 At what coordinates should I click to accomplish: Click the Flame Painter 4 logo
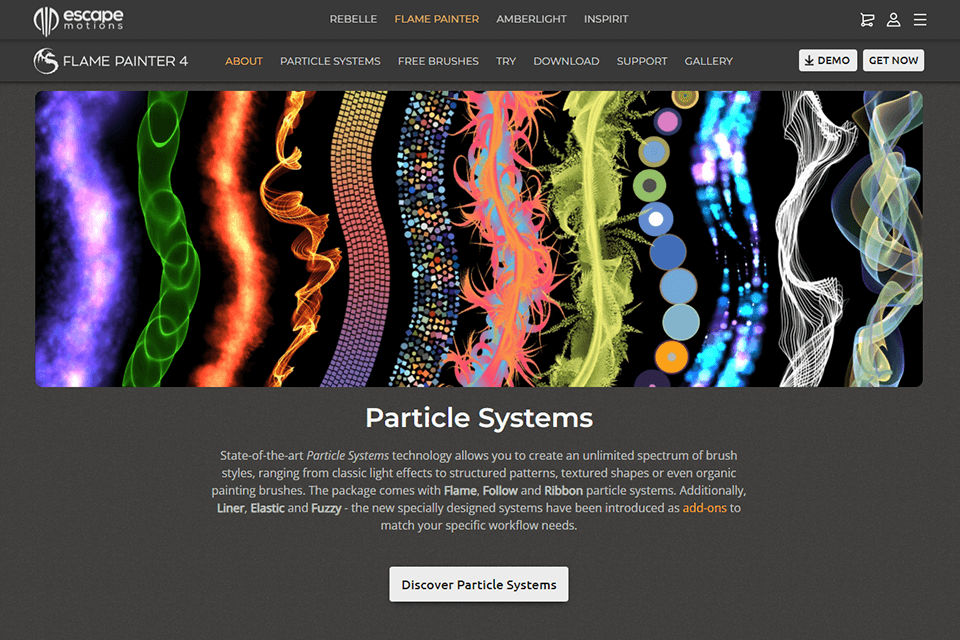(111, 61)
